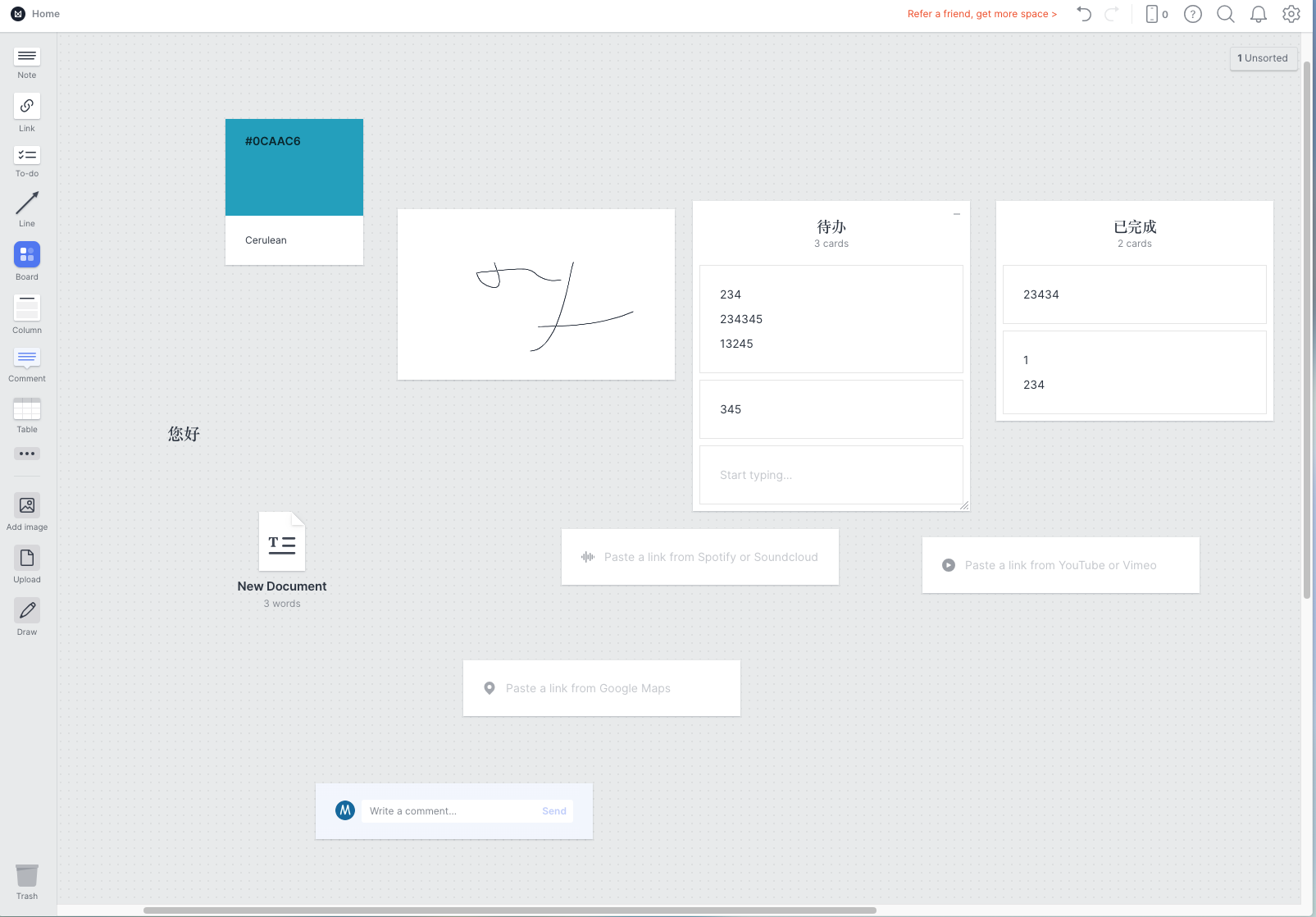Click the Add image tool
This screenshot has width=1316, height=917.
(x=27, y=506)
